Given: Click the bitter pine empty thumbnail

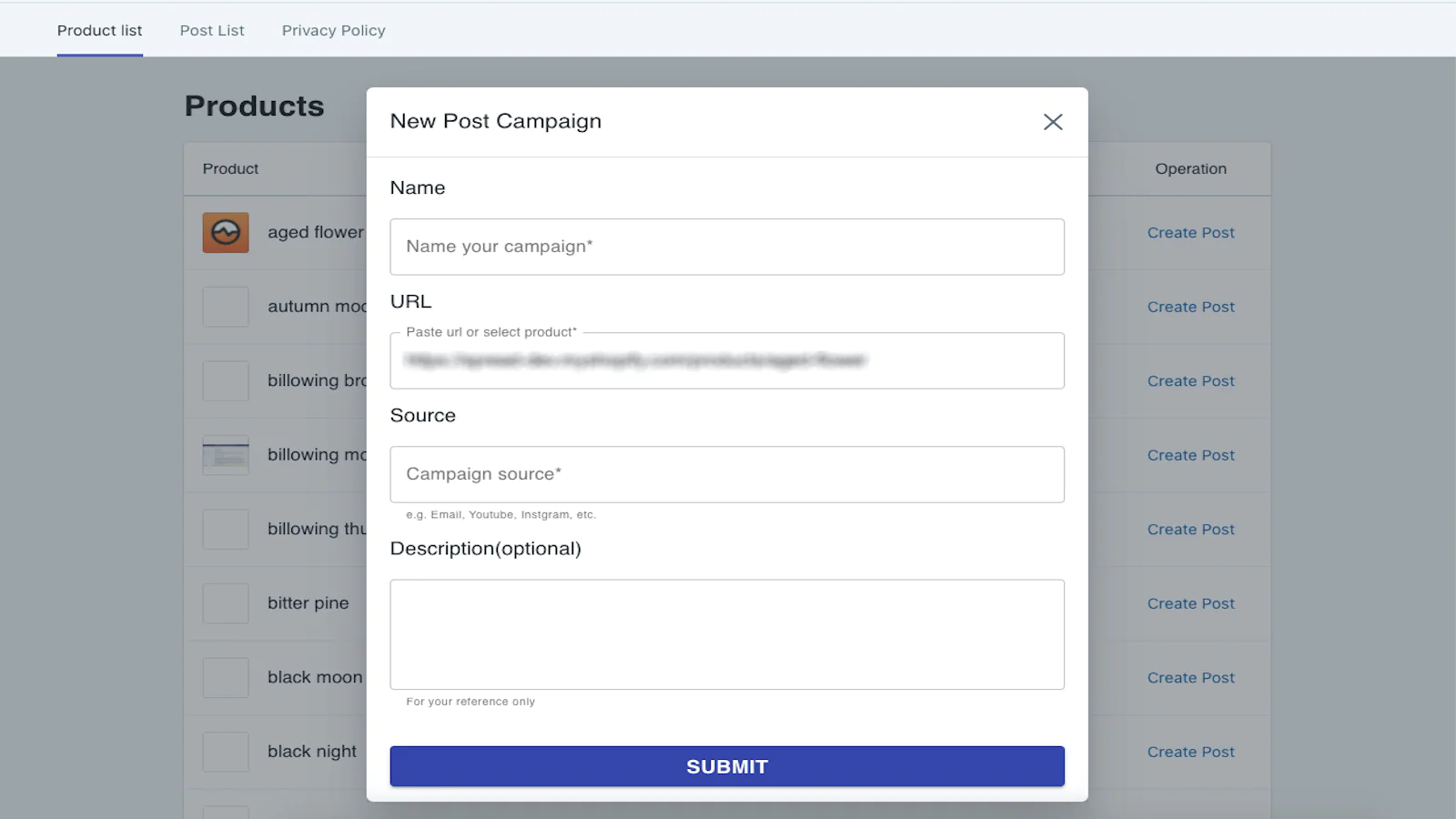Looking at the screenshot, I should 226,603.
